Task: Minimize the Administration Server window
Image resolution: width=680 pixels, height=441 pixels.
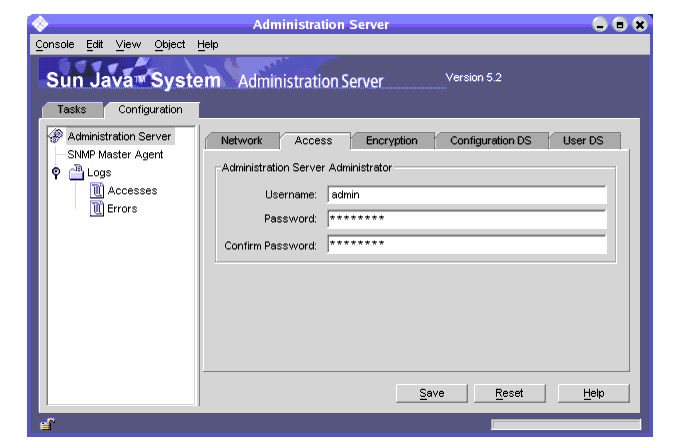Action: point(600,24)
